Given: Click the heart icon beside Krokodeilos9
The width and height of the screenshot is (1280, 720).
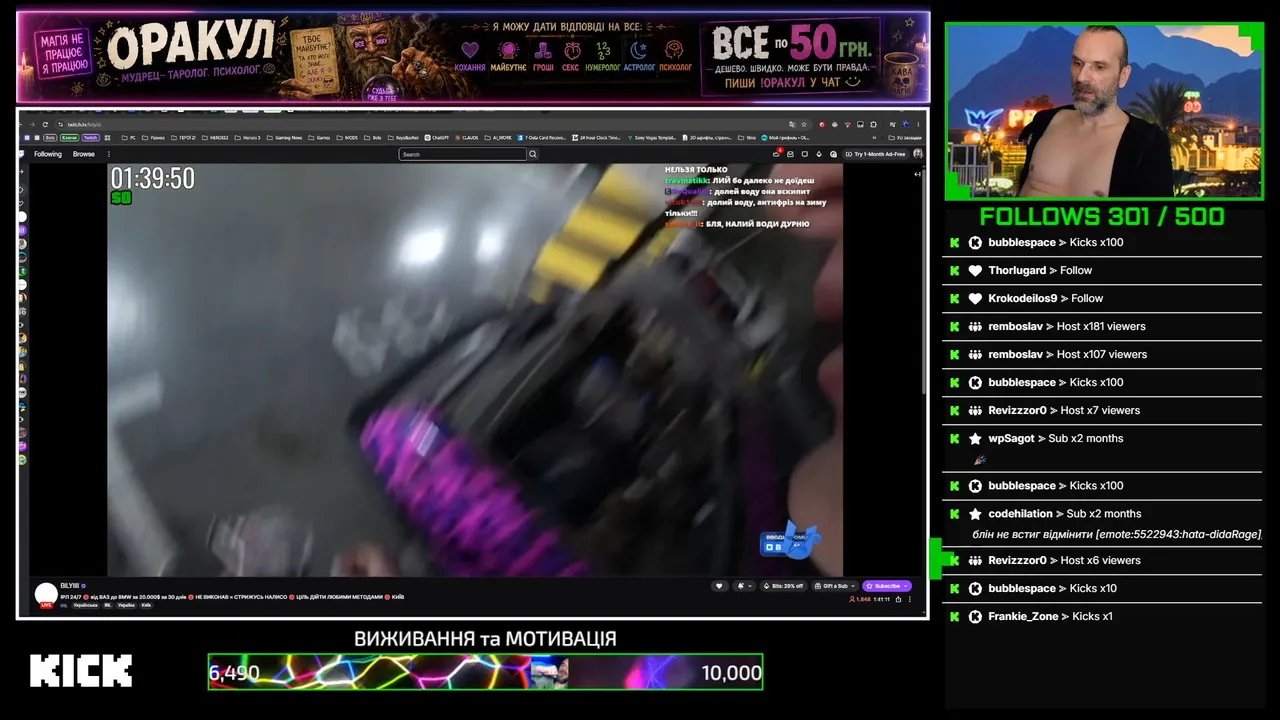Looking at the screenshot, I should 975,298.
